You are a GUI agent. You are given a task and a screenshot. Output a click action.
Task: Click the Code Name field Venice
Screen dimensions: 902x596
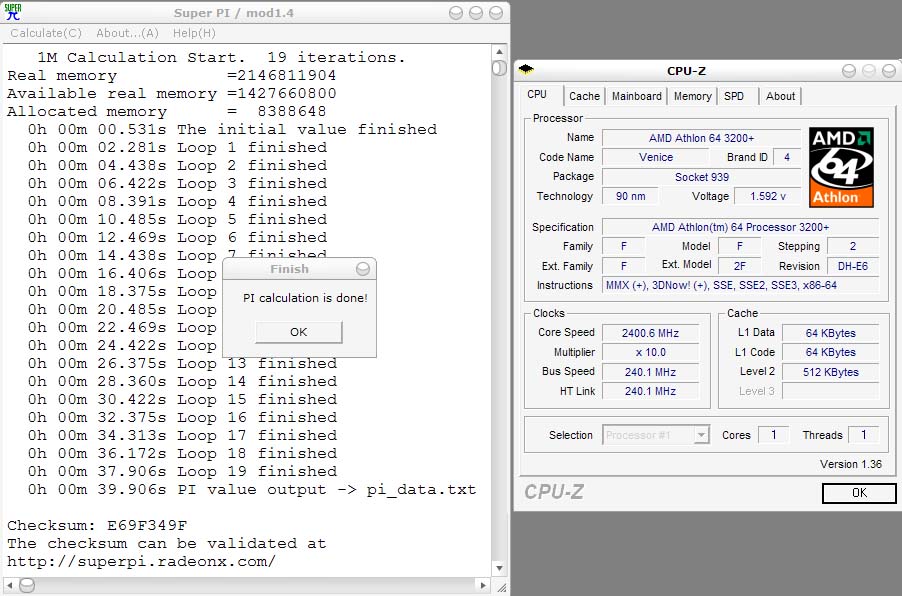(x=655, y=157)
